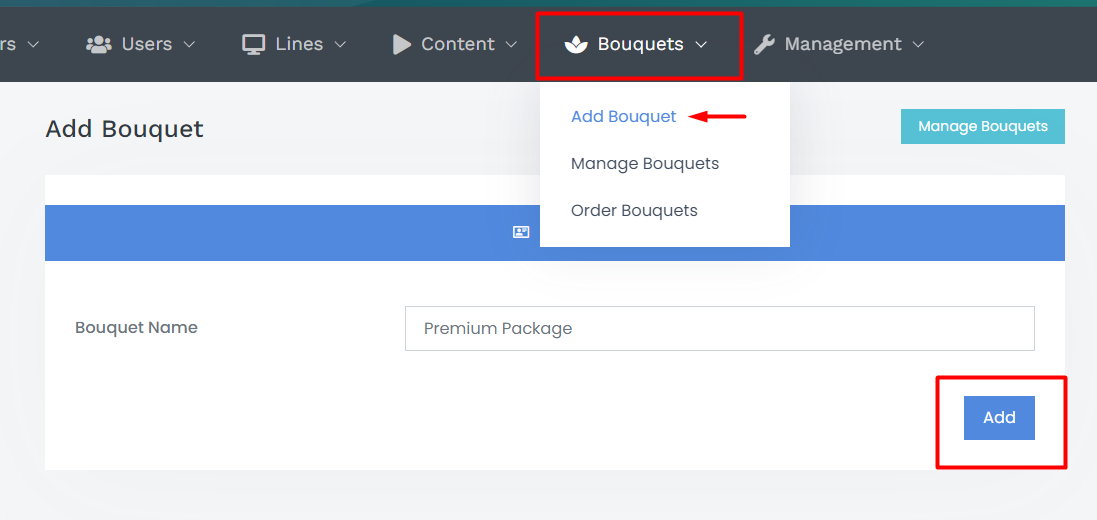
Task: Open the Content menu label
Action: click(x=458, y=44)
